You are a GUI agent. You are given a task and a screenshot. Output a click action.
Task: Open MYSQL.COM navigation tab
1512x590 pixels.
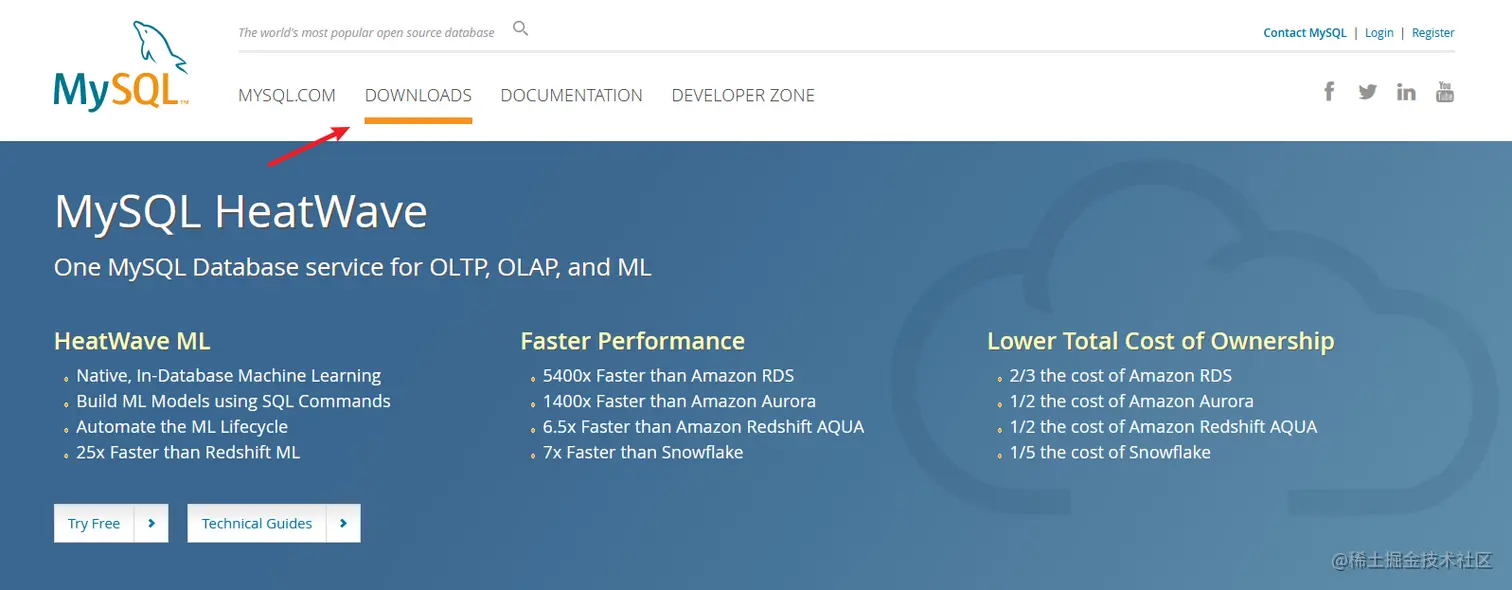(287, 96)
